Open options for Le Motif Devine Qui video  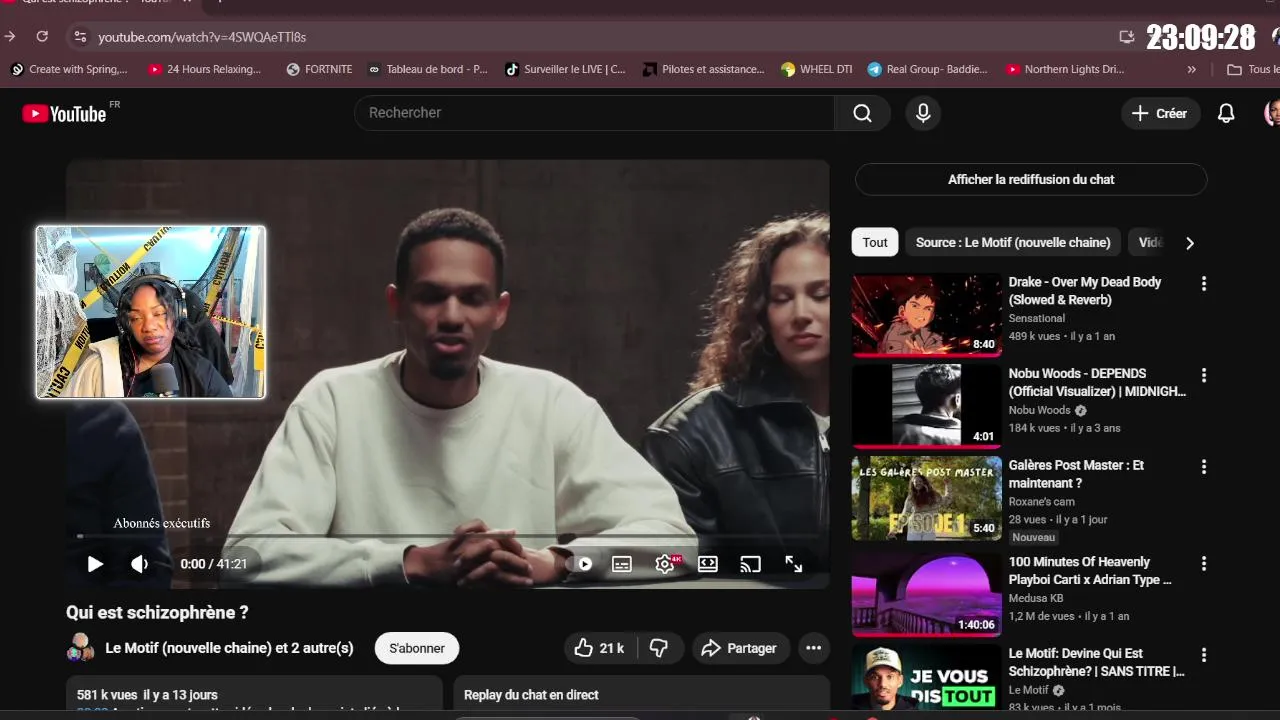tap(1204, 655)
